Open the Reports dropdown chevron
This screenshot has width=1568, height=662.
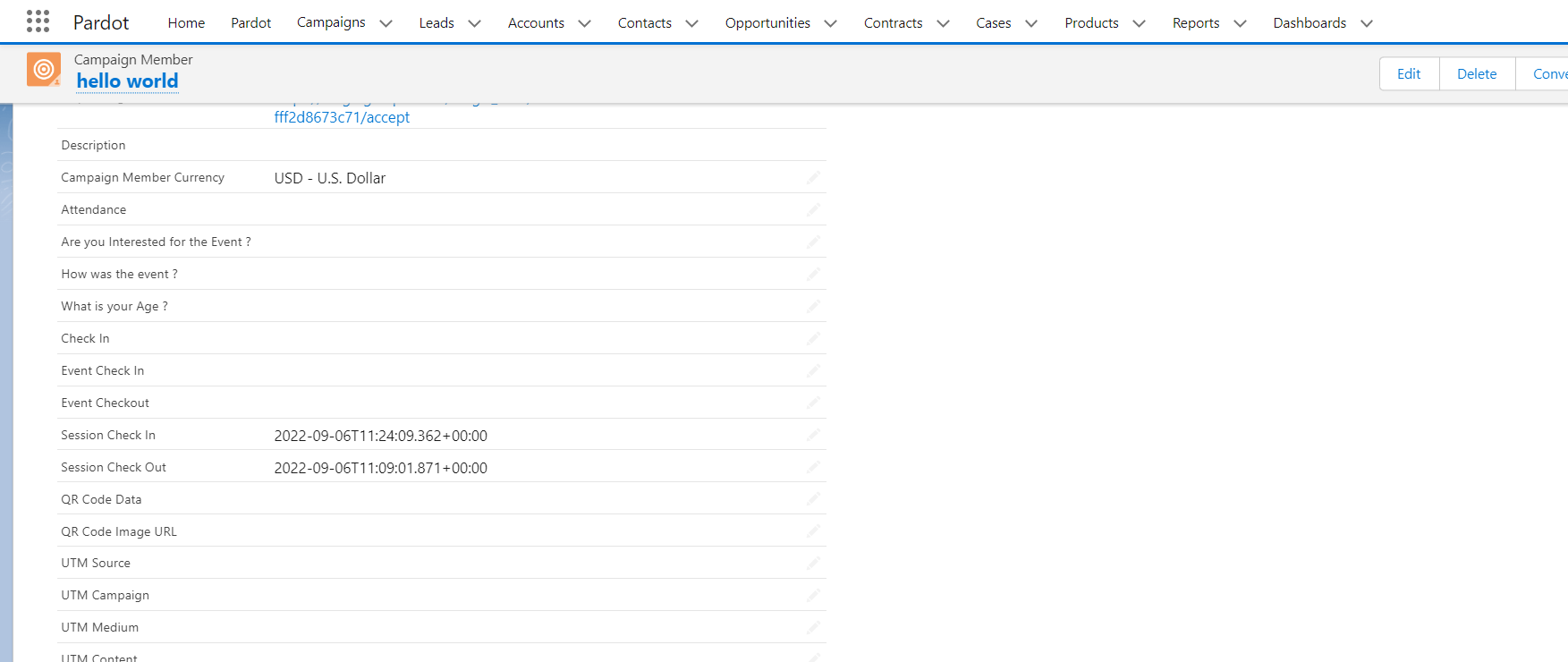pyautogui.click(x=1240, y=23)
